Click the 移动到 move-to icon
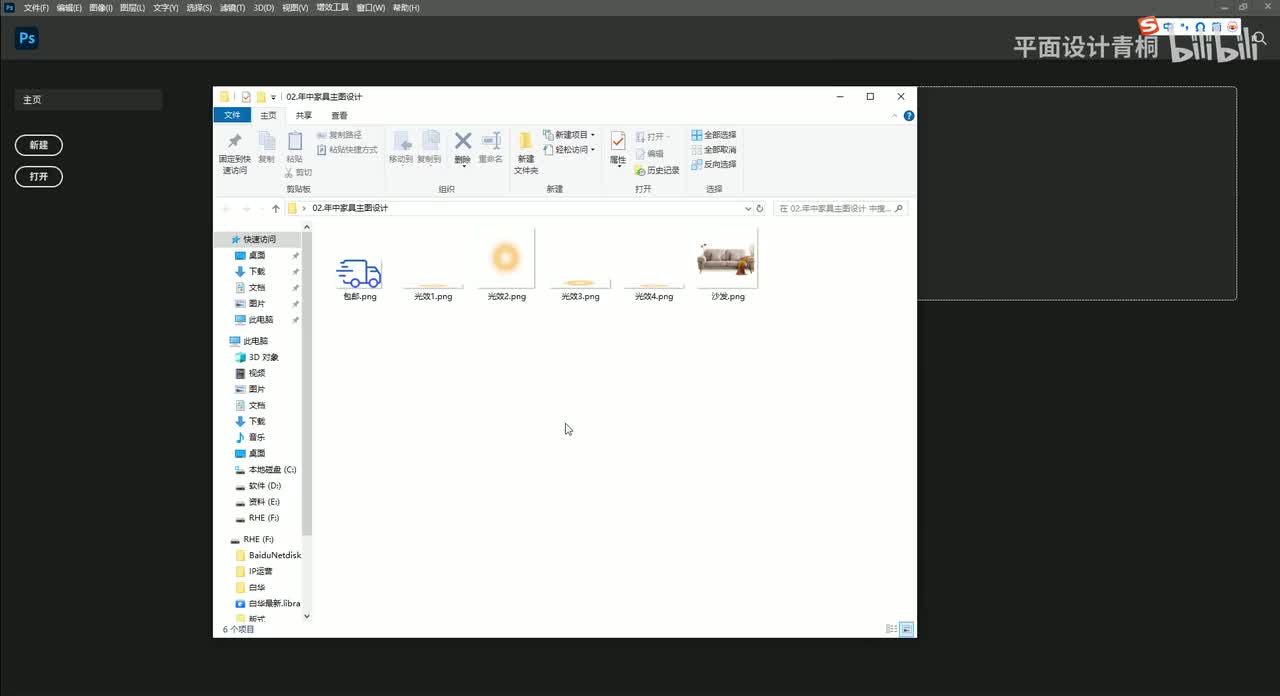1280x696 pixels. pyautogui.click(x=401, y=142)
